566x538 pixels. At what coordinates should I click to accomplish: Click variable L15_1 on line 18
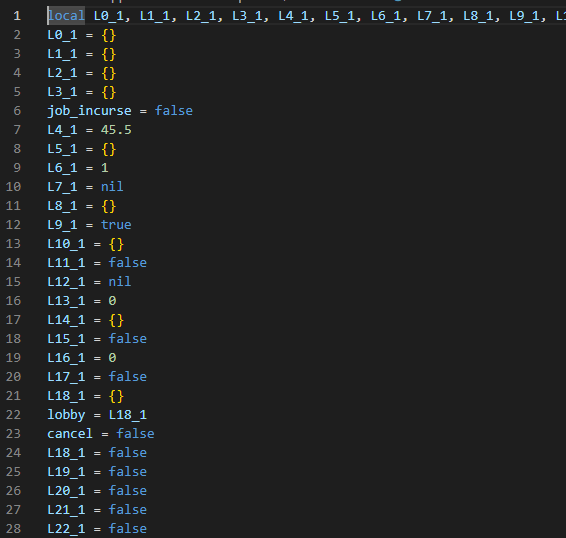(x=66, y=339)
